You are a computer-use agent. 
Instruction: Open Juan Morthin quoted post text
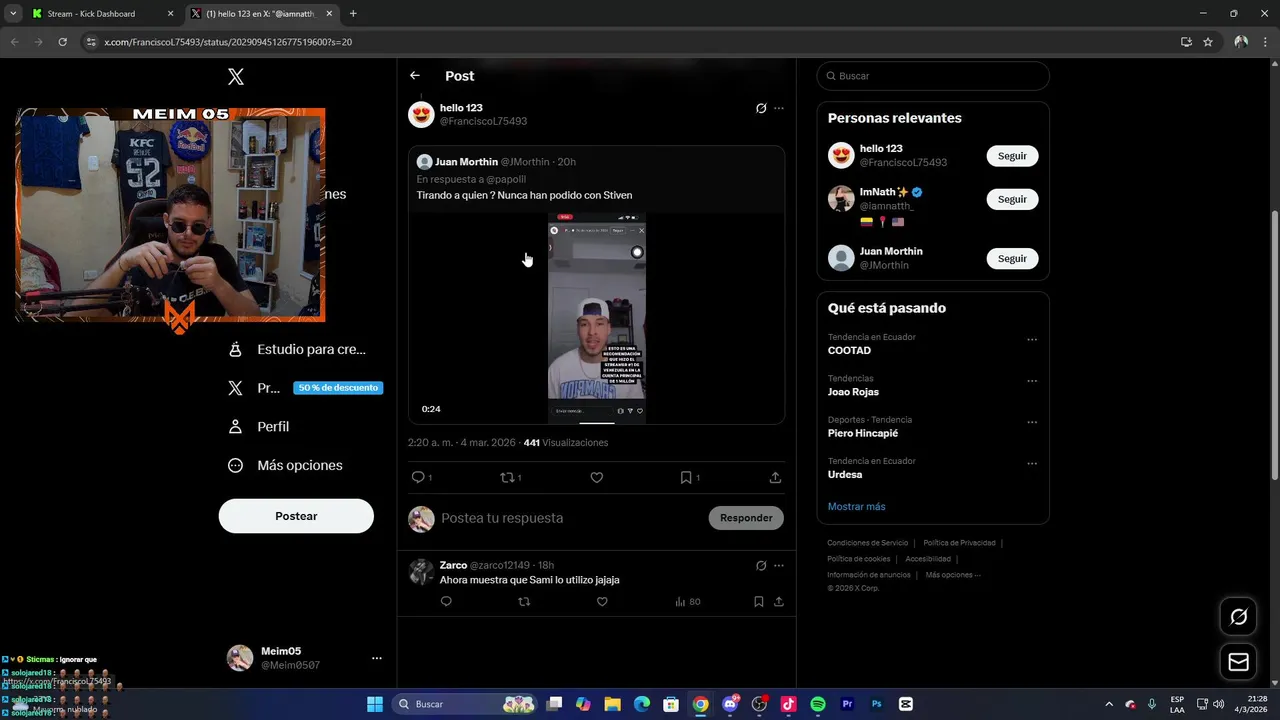(524, 195)
